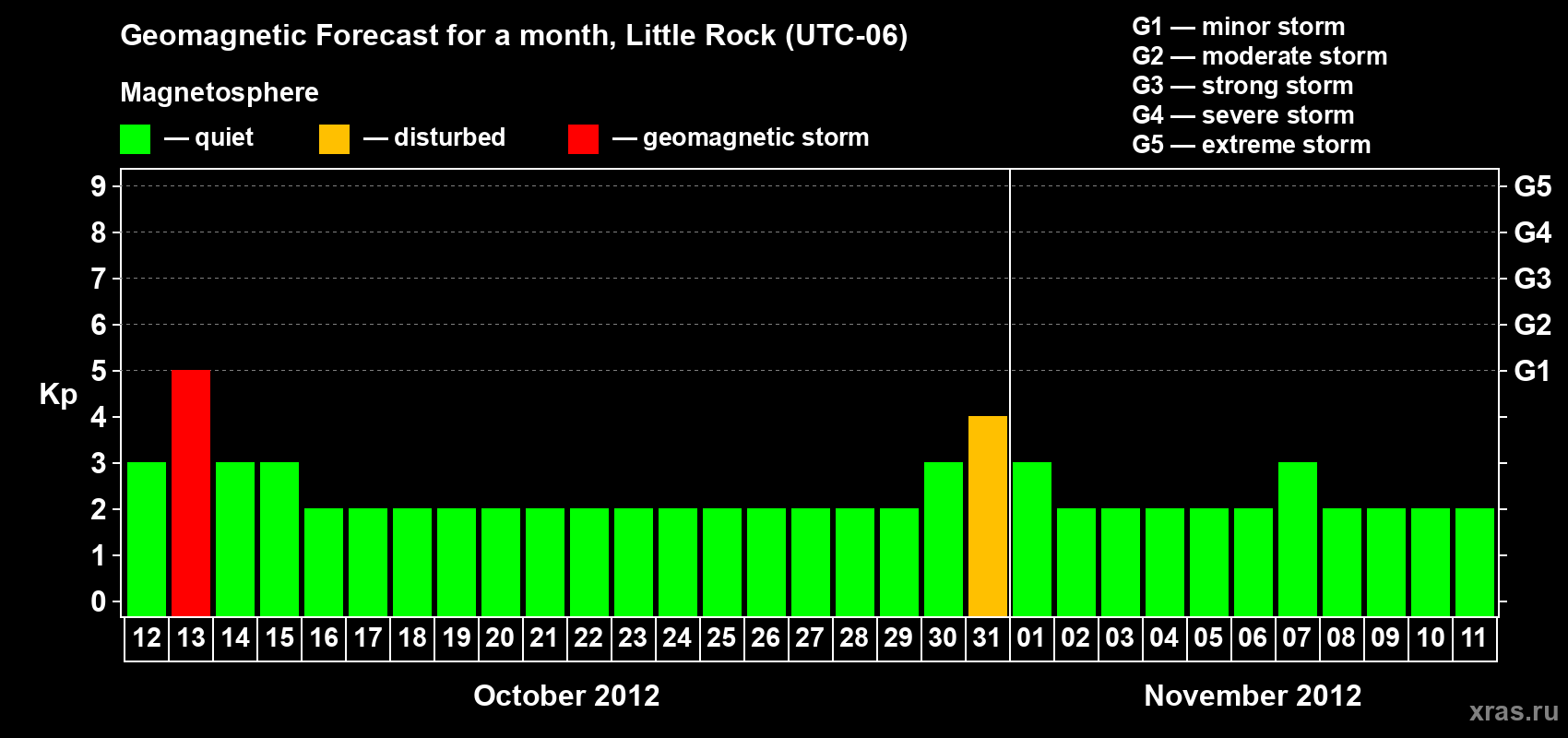Click the November 2012 month label

pos(1253,696)
